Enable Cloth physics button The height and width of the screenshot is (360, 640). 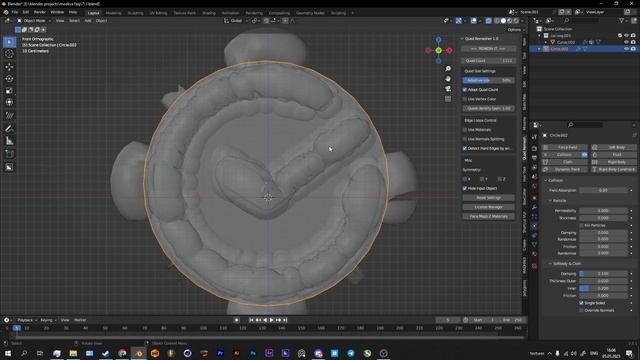[x=565, y=162]
